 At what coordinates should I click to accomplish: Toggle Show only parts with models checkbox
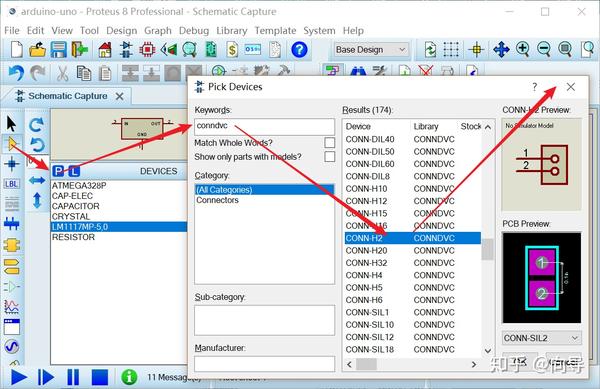tap(329, 157)
